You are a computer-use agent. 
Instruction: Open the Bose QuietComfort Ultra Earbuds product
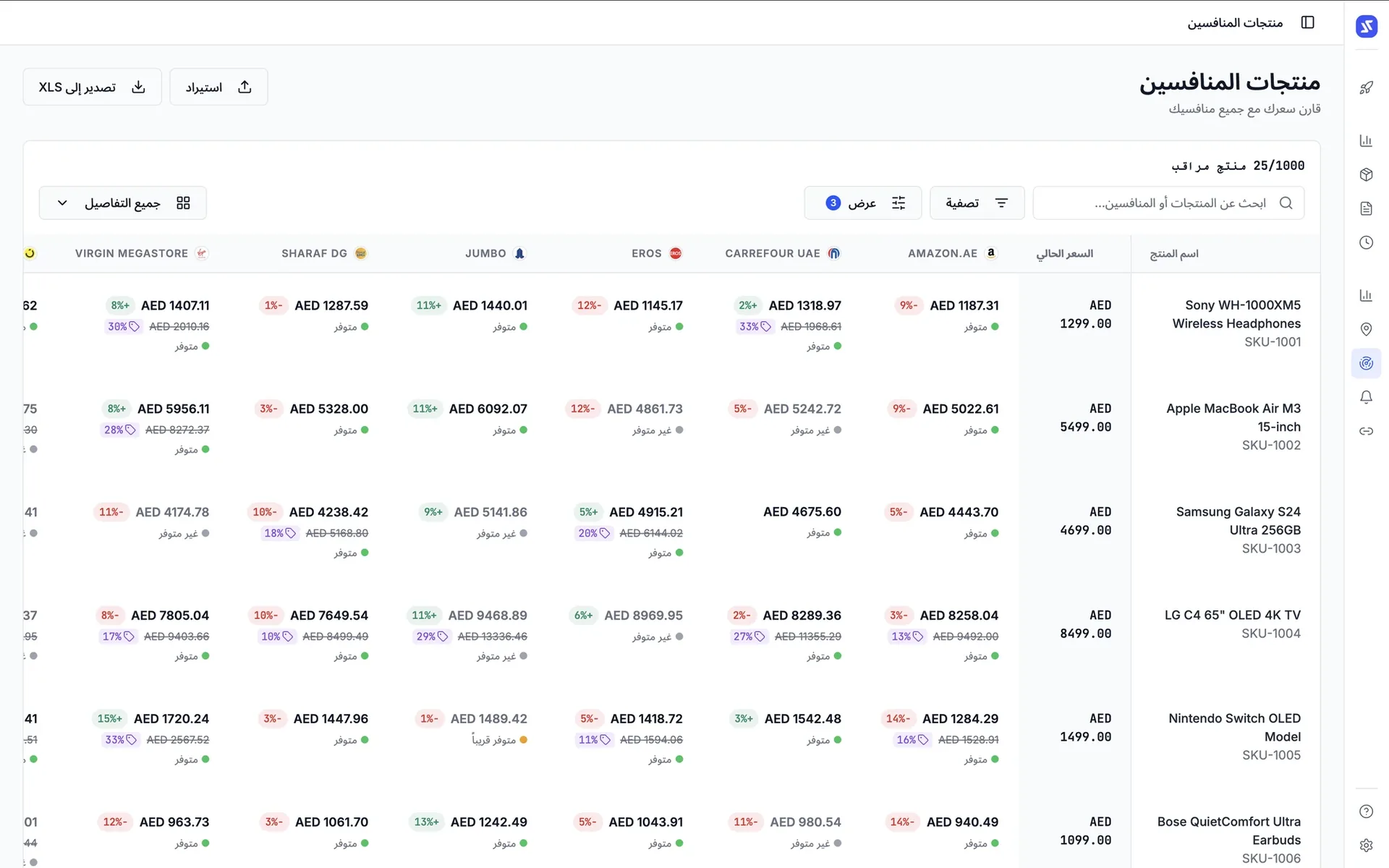pos(1229,831)
